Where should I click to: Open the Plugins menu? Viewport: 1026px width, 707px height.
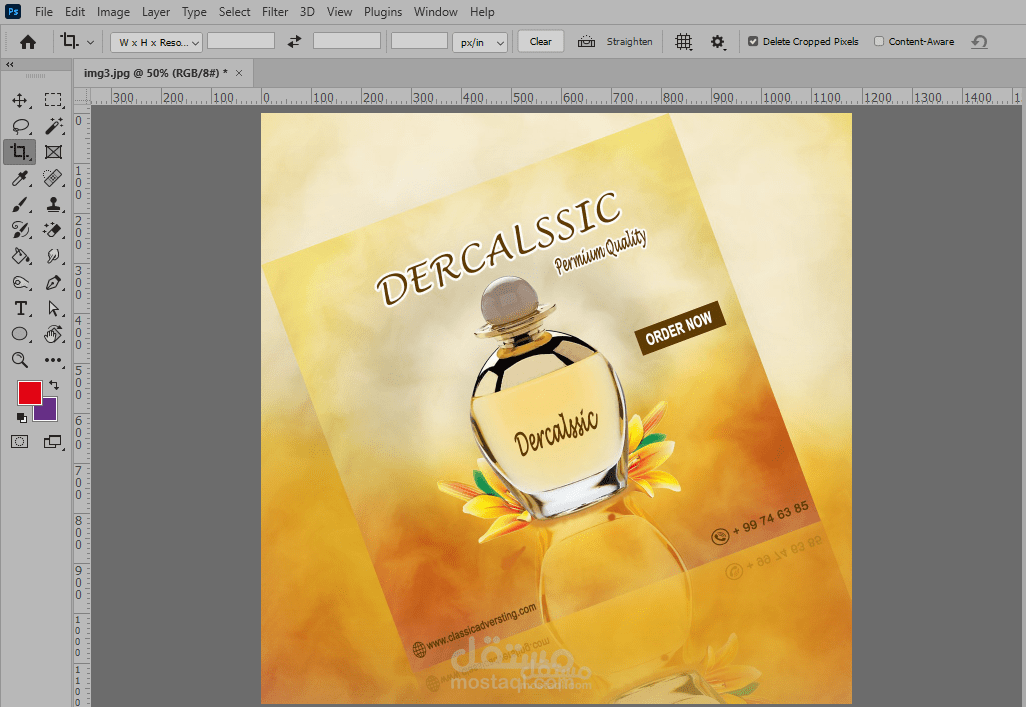pyautogui.click(x=383, y=12)
